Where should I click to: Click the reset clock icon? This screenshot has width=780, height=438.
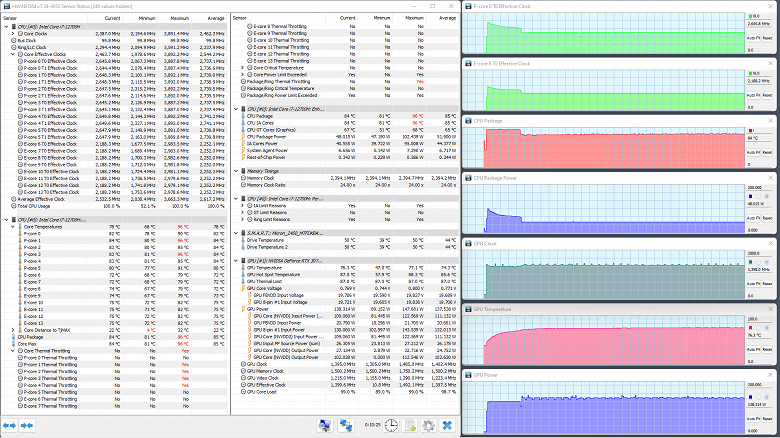coord(392,425)
